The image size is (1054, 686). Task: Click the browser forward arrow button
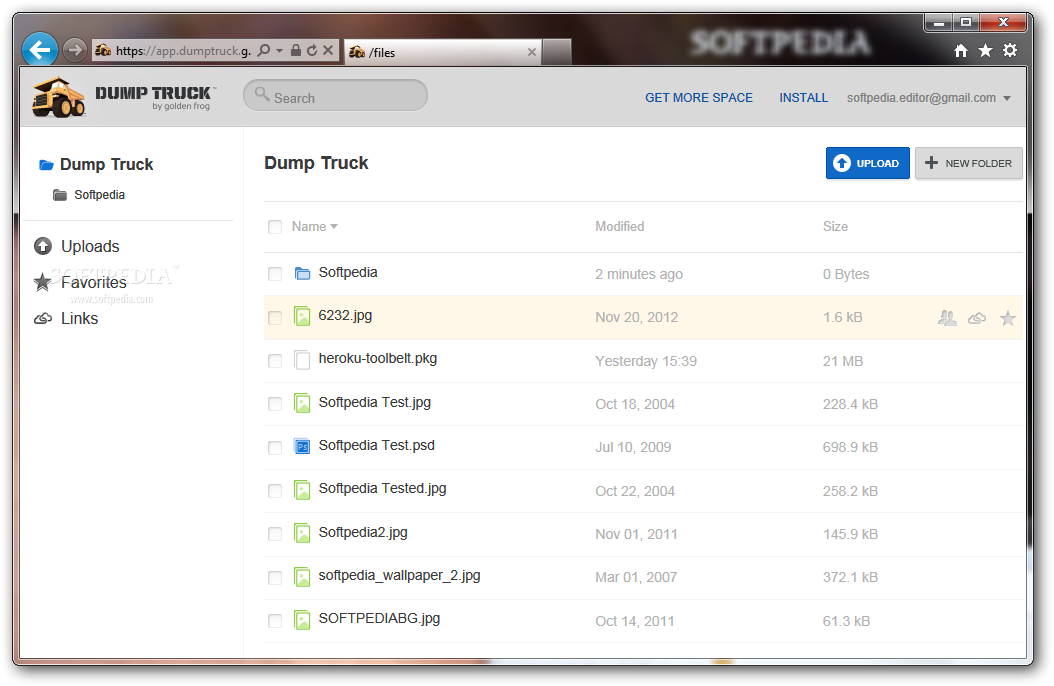pyautogui.click(x=75, y=50)
